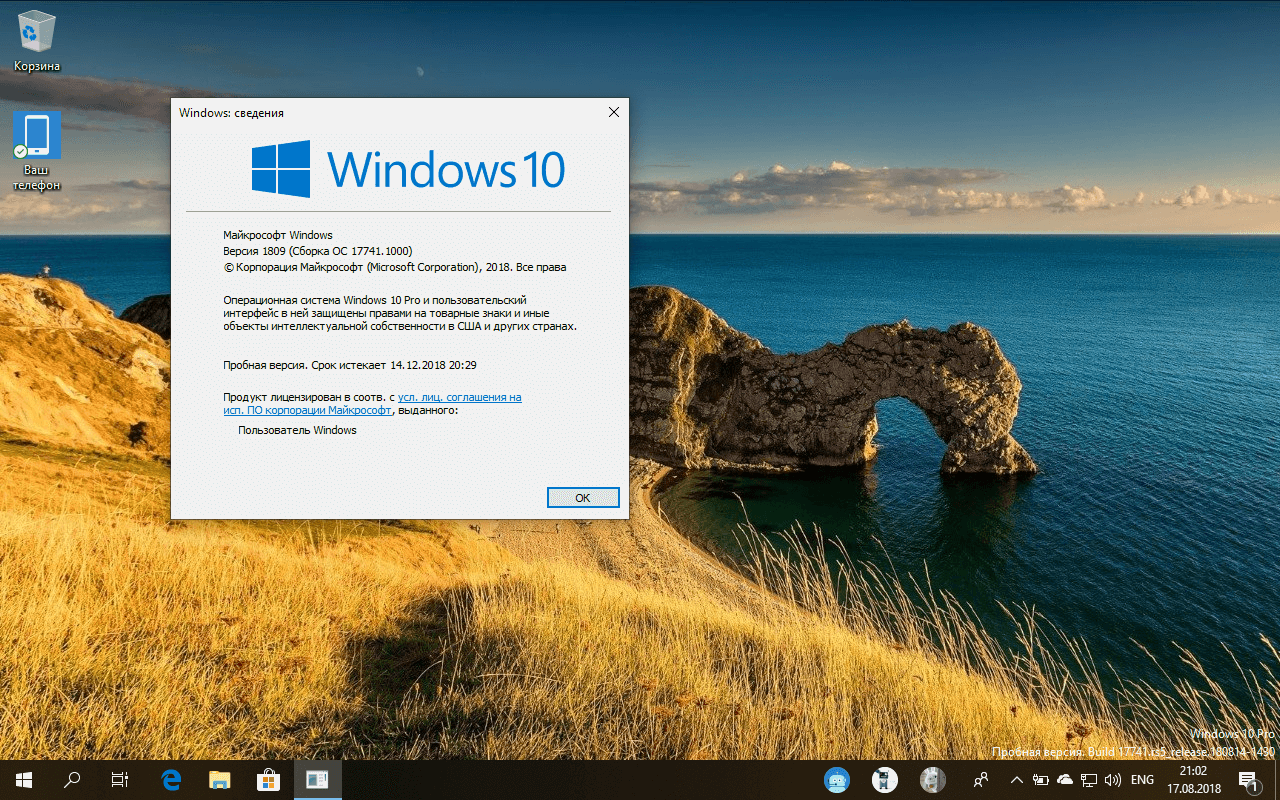Expand hidden system tray icons
Viewport: 1280px width, 800px height.
click(1016, 779)
